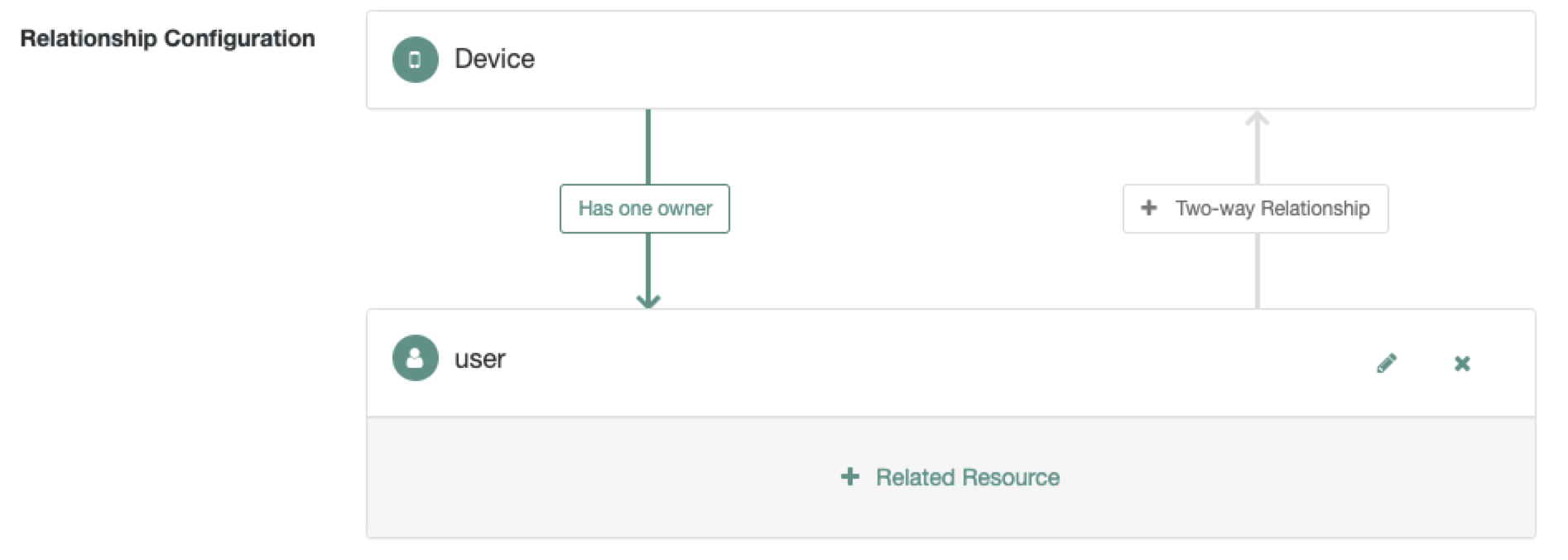The height and width of the screenshot is (560, 1568).
Task: Select the Device resource name
Action: 494,59
